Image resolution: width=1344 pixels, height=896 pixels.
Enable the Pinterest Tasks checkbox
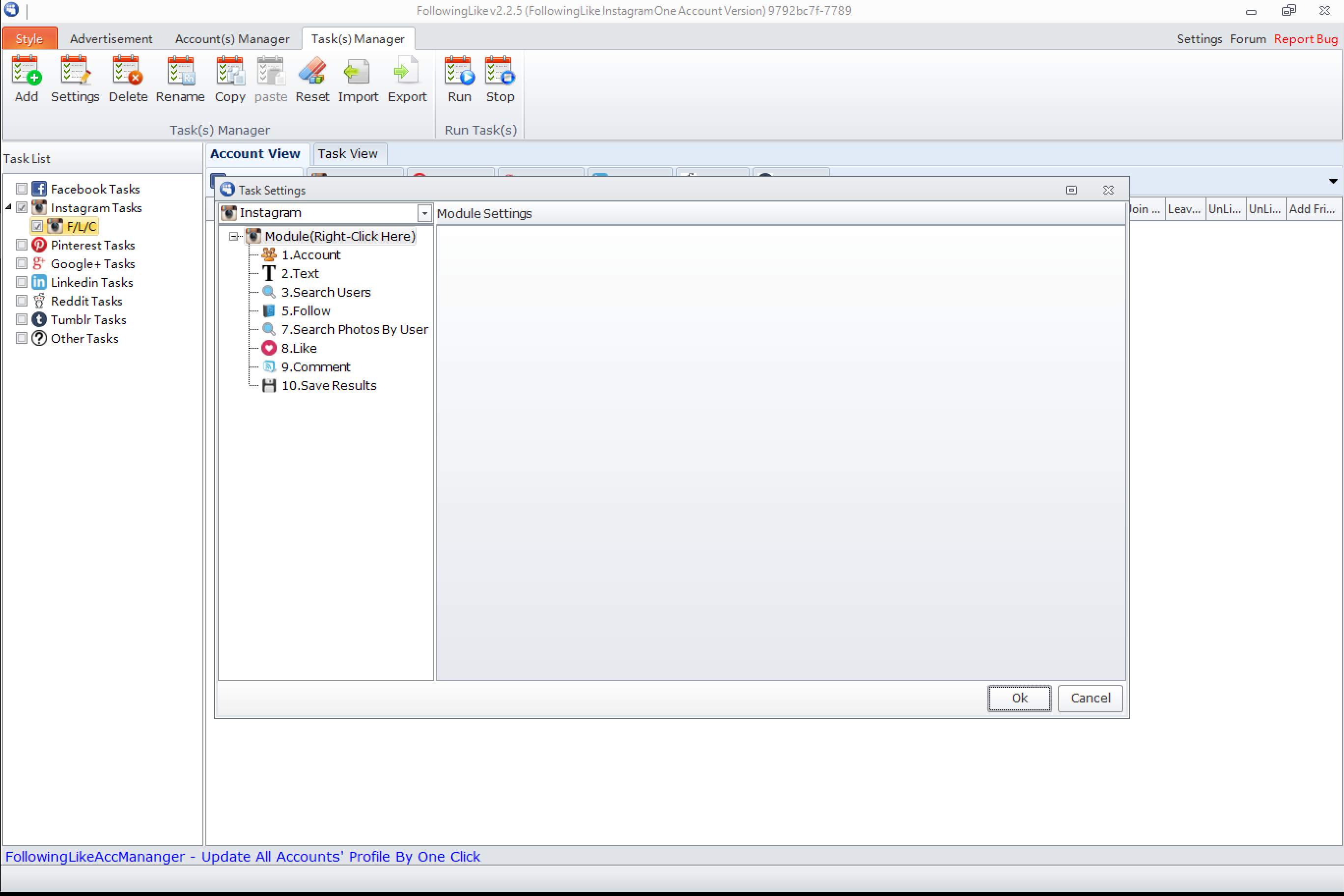pyautogui.click(x=22, y=245)
